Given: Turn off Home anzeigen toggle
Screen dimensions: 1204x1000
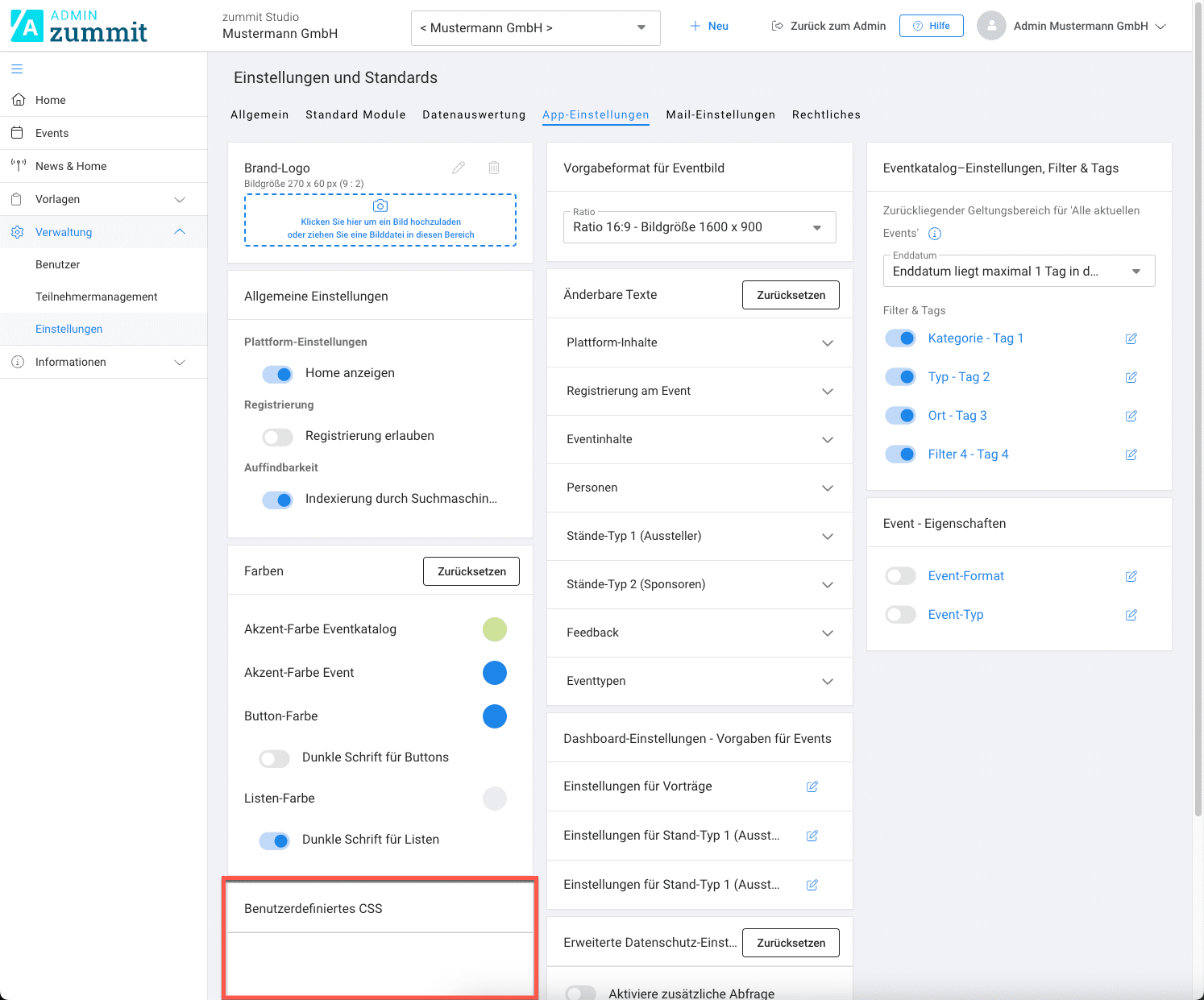Looking at the screenshot, I should pyautogui.click(x=277, y=374).
